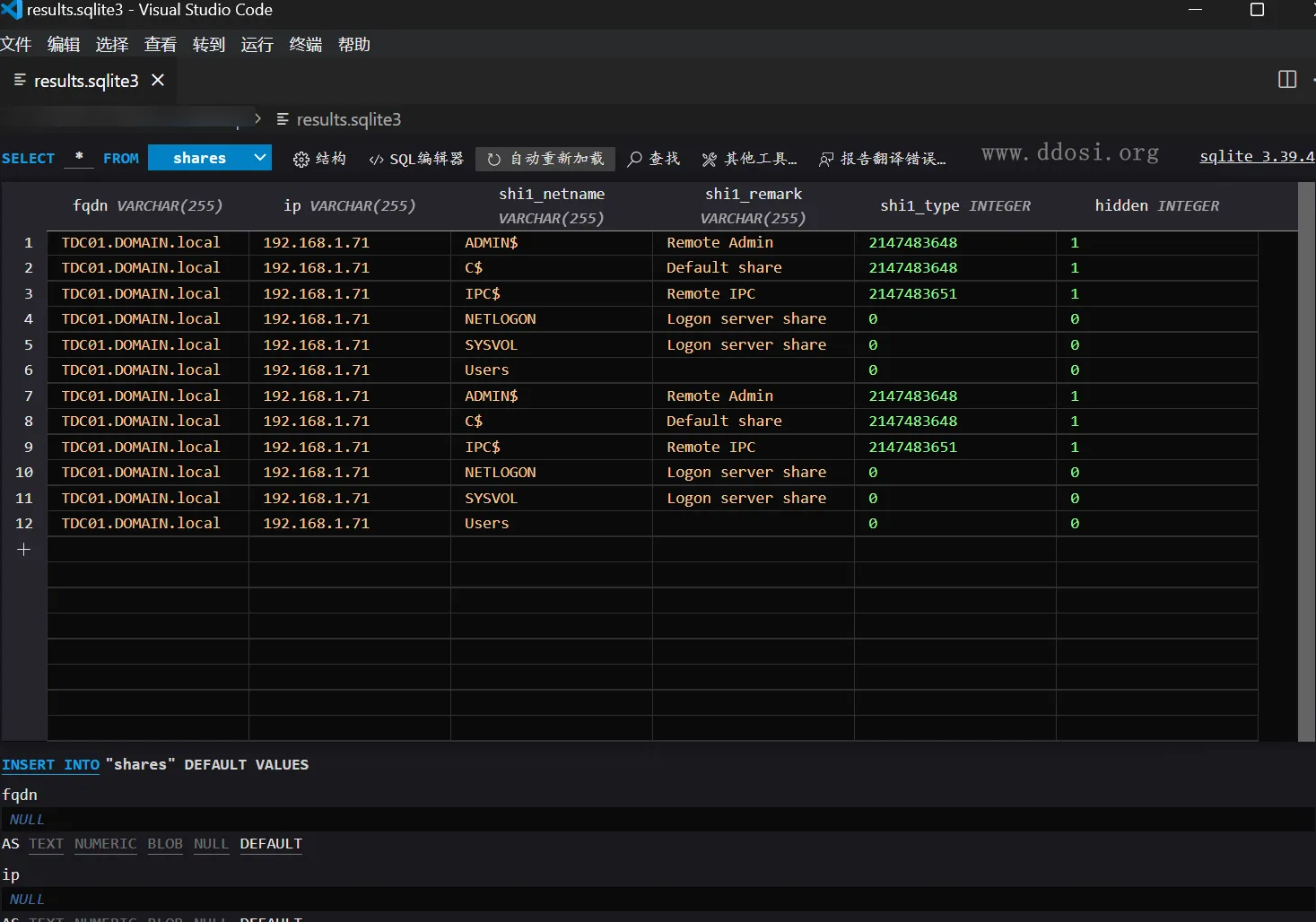This screenshot has height=922, width=1316.
Task: Click the hidden column header
Action: coord(1157,205)
